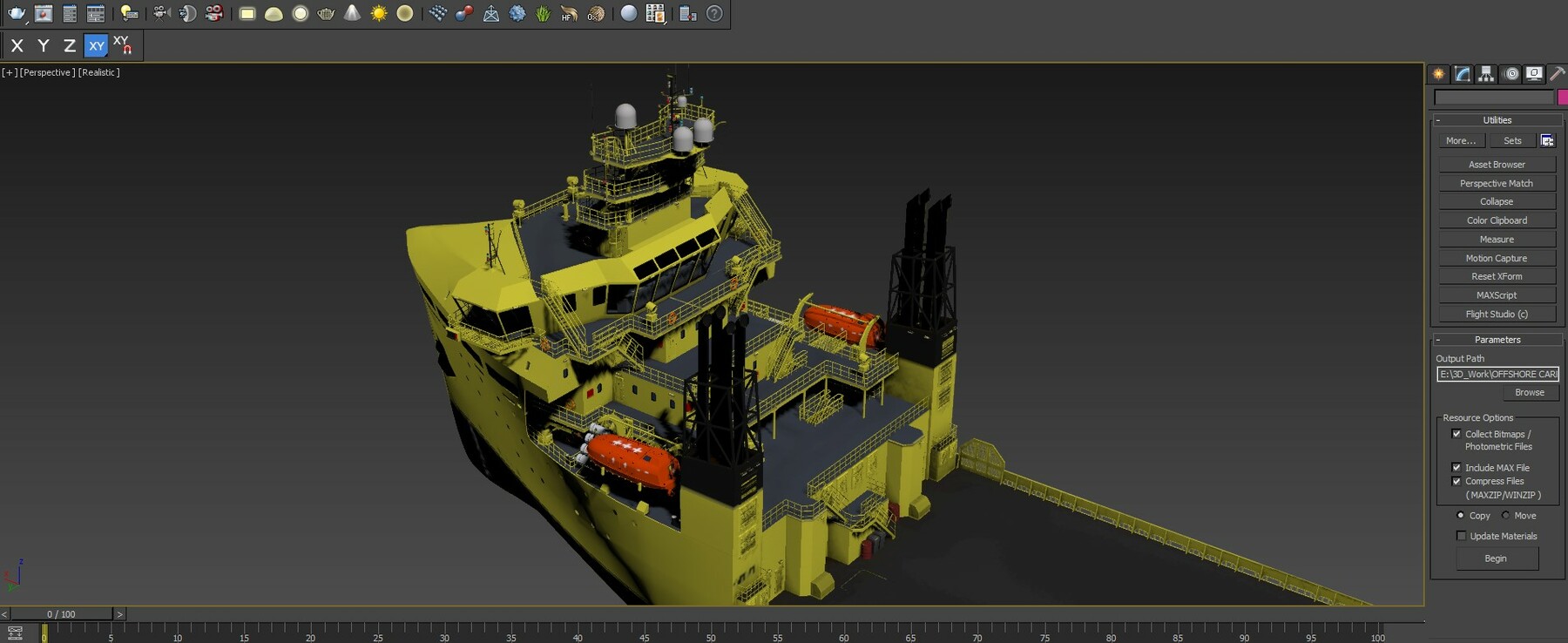Open the Hierarchy panel tab icon
This screenshot has width=1568, height=643.
(1486, 74)
